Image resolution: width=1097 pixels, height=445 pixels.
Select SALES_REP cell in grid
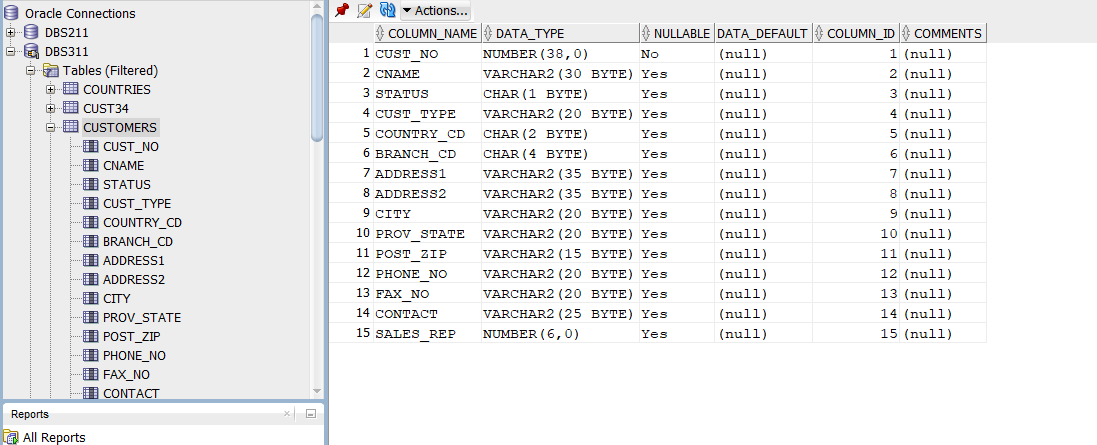click(x=427, y=334)
